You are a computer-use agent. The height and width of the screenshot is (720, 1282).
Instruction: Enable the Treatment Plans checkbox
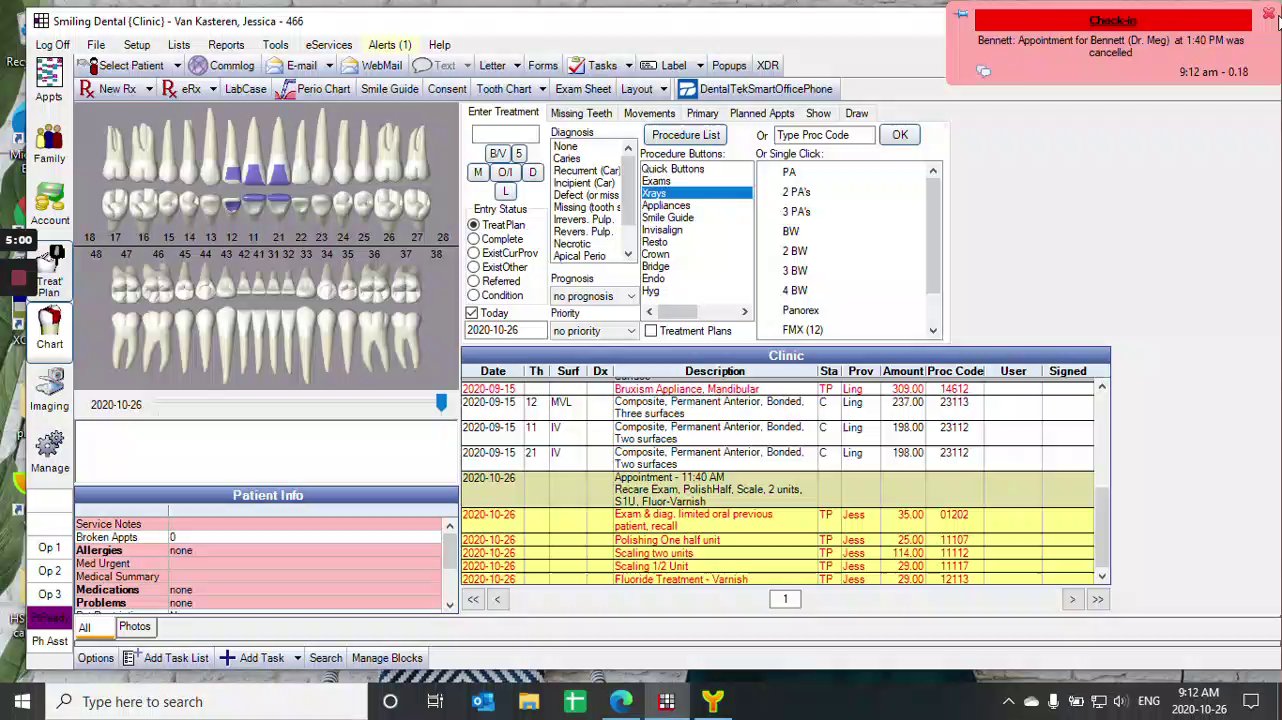pyautogui.click(x=651, y=331)
